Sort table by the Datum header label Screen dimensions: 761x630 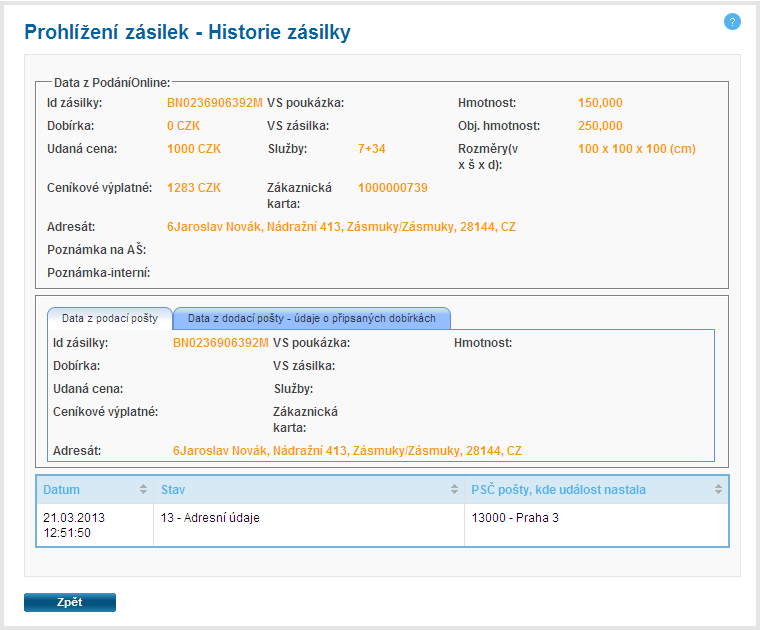pyautogui.click(x=62, y=490)
